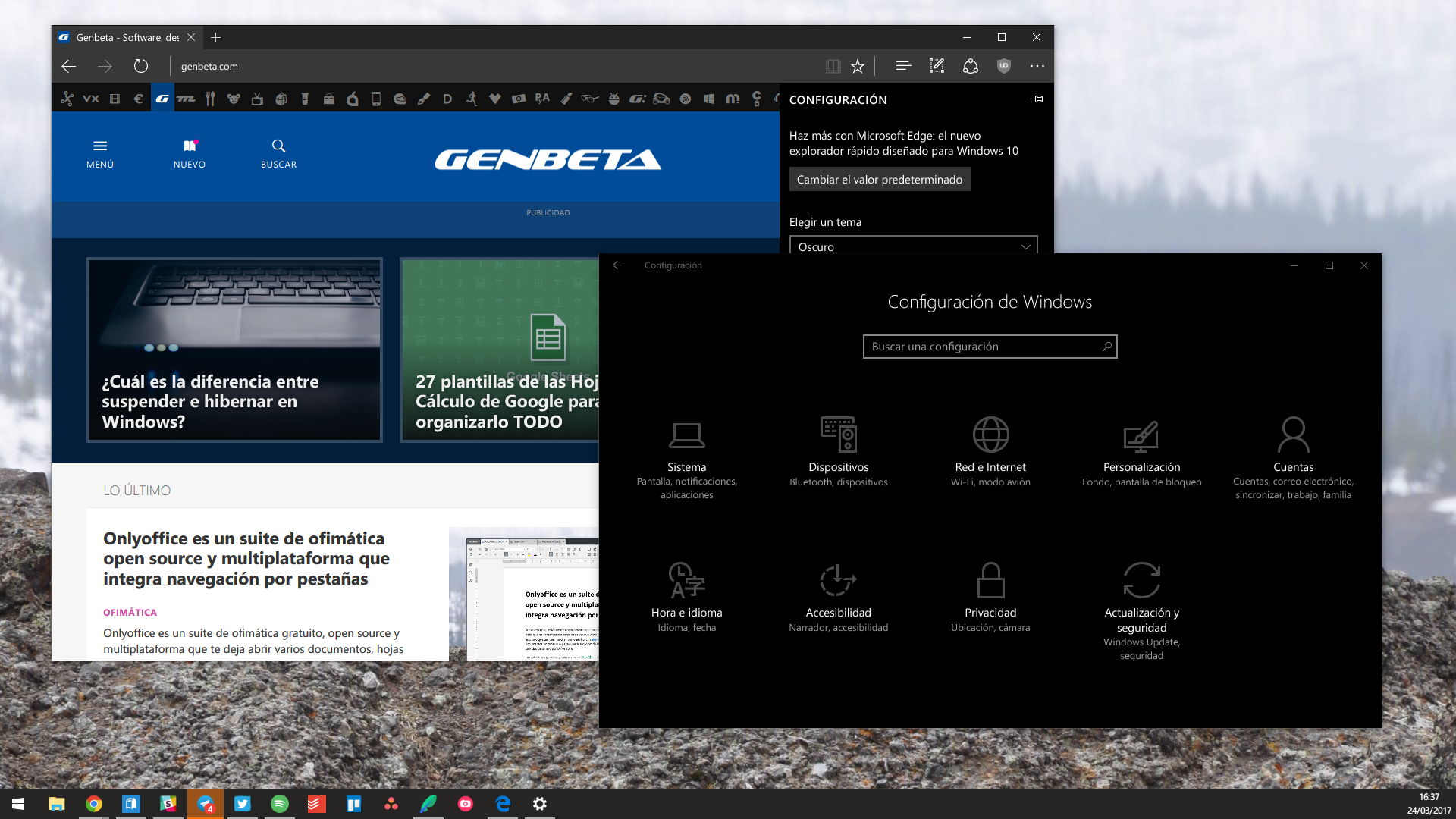Open Dispositivos settings category

839,451
